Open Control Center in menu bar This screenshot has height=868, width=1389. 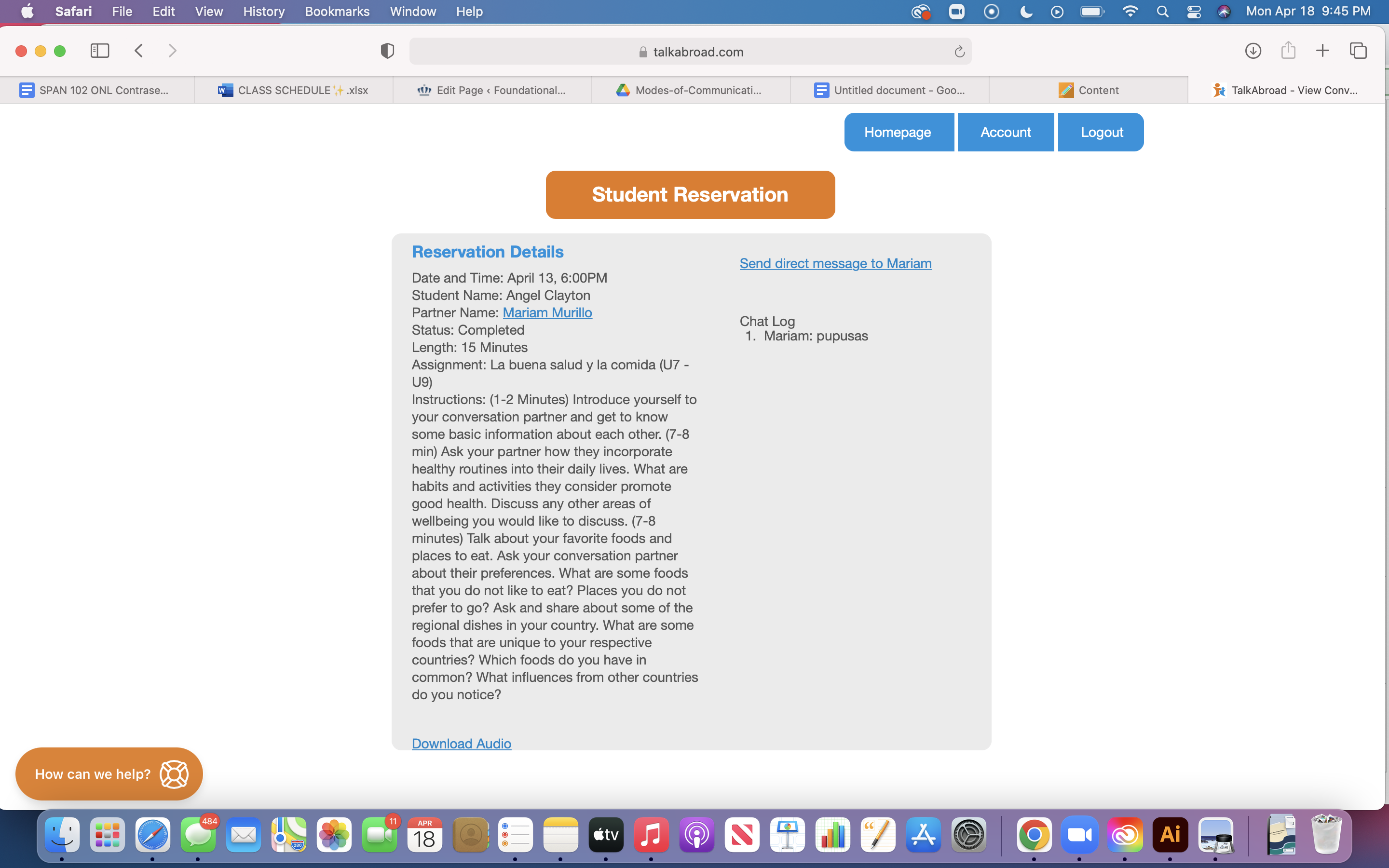tap(1194, 12)
